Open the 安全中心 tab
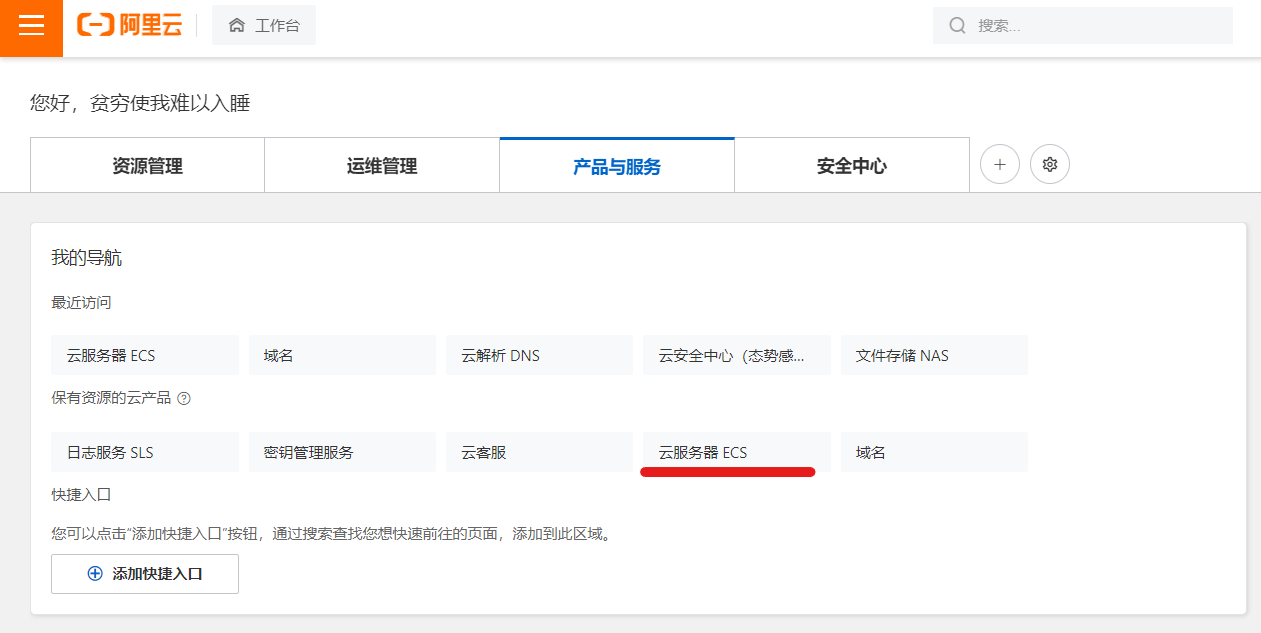Viewport: 1261px width, 633px height. click(852, 166)
